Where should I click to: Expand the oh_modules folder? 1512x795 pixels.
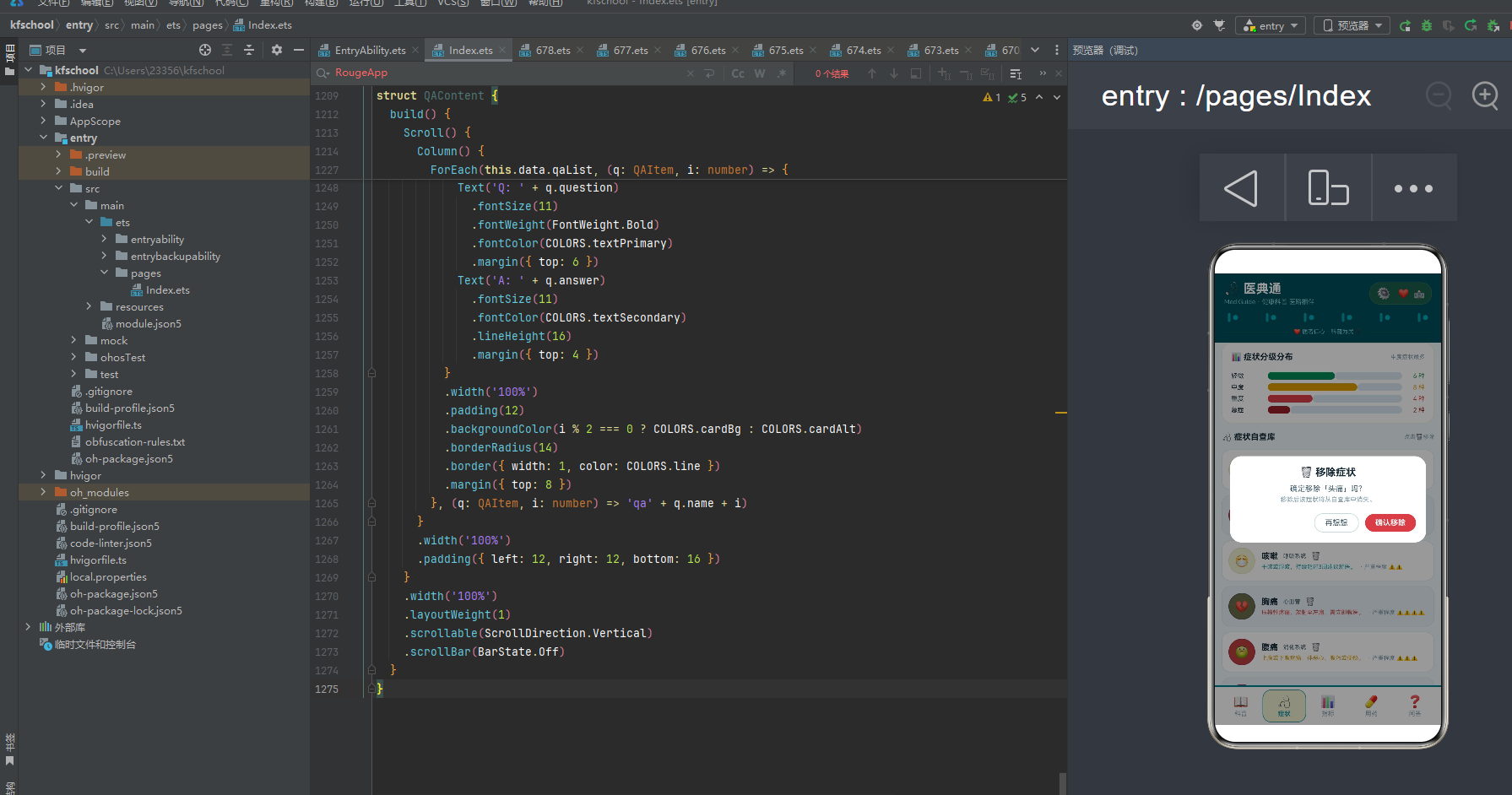pos(43,492)
